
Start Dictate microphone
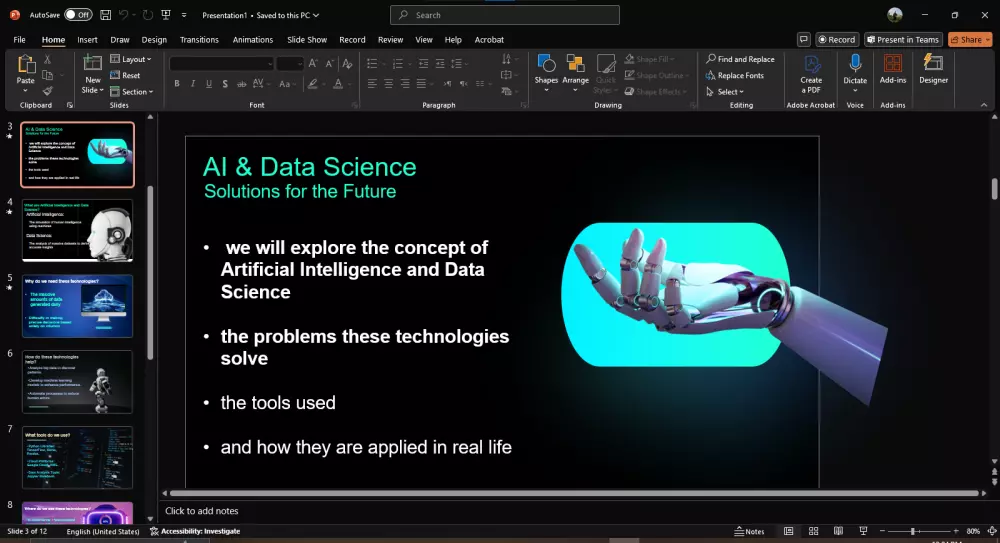855,73
